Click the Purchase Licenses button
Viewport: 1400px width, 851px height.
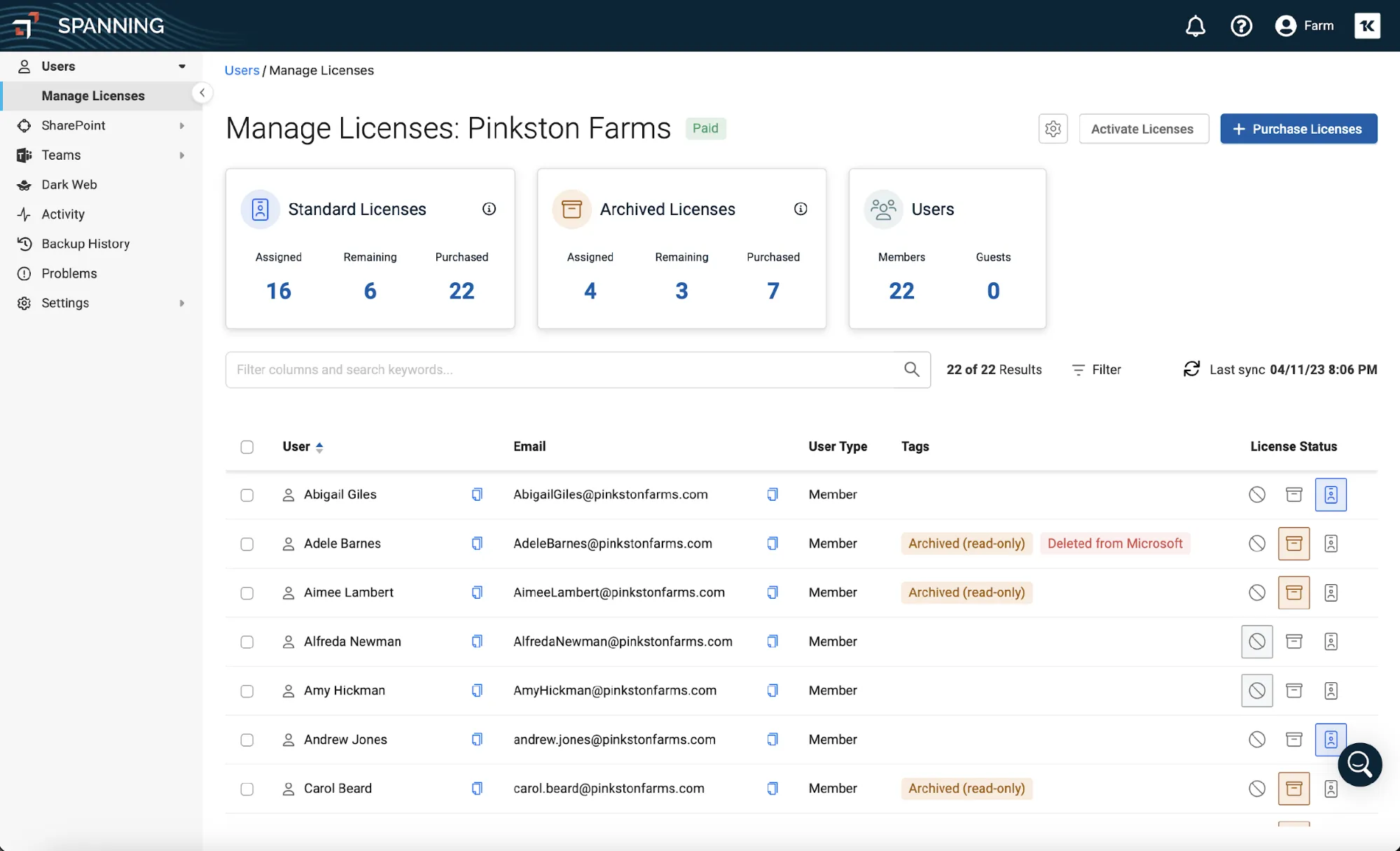click(1298, 129)
